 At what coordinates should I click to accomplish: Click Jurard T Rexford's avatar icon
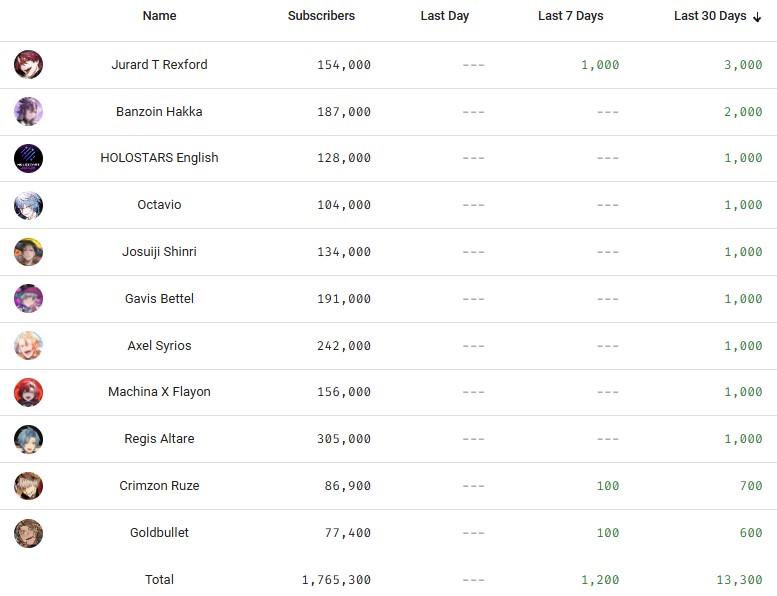28,65
